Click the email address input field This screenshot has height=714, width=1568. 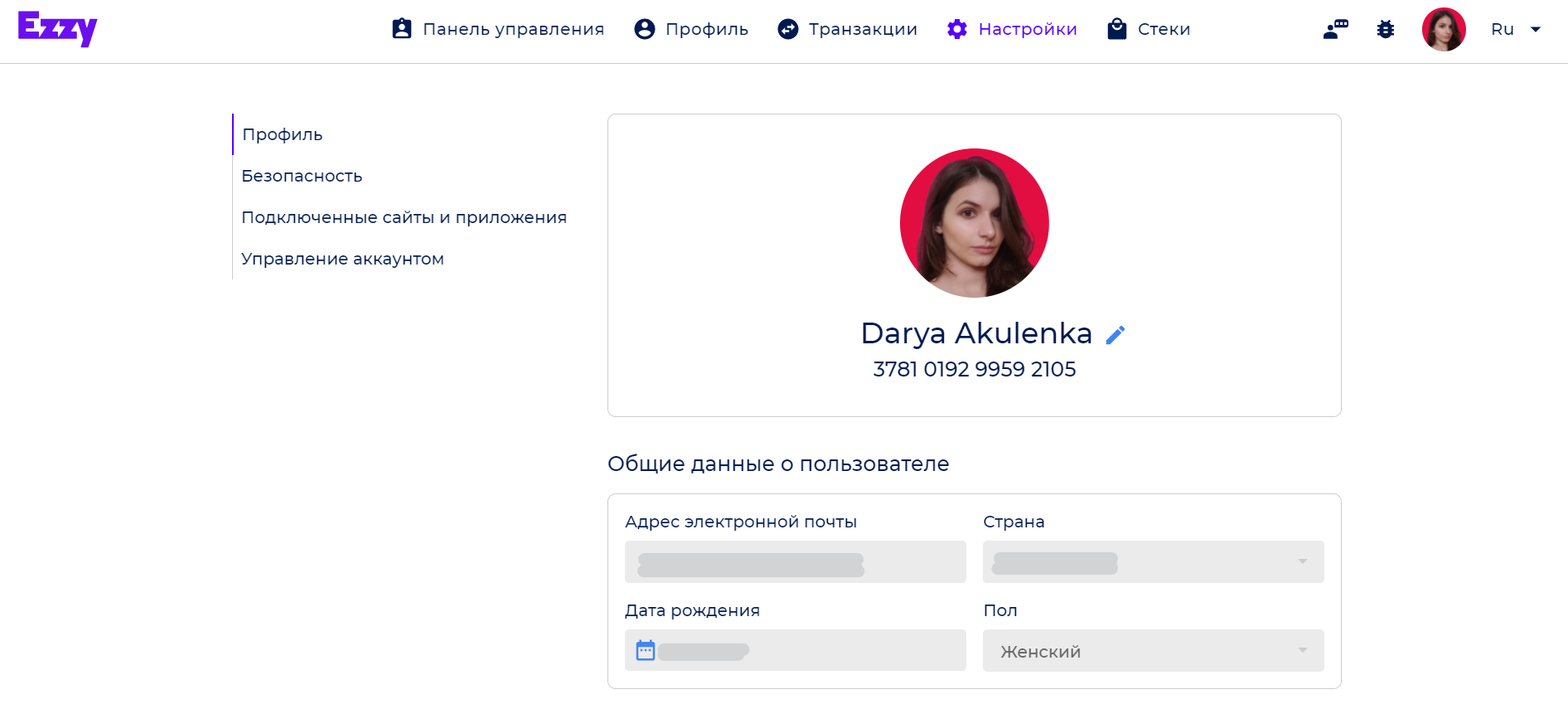(796, 561)
